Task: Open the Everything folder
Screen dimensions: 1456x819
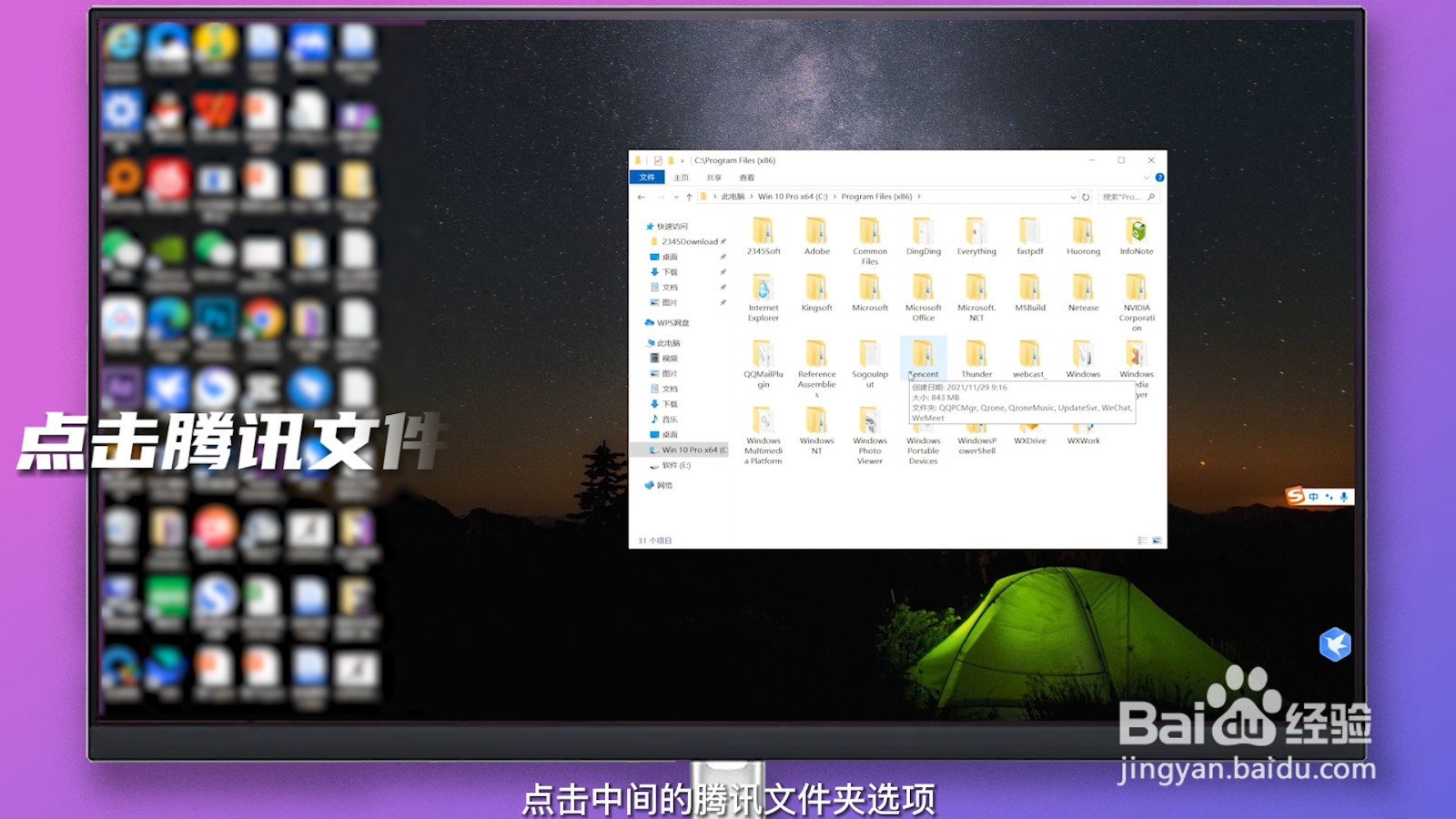Action: click(x=976, y=237)
